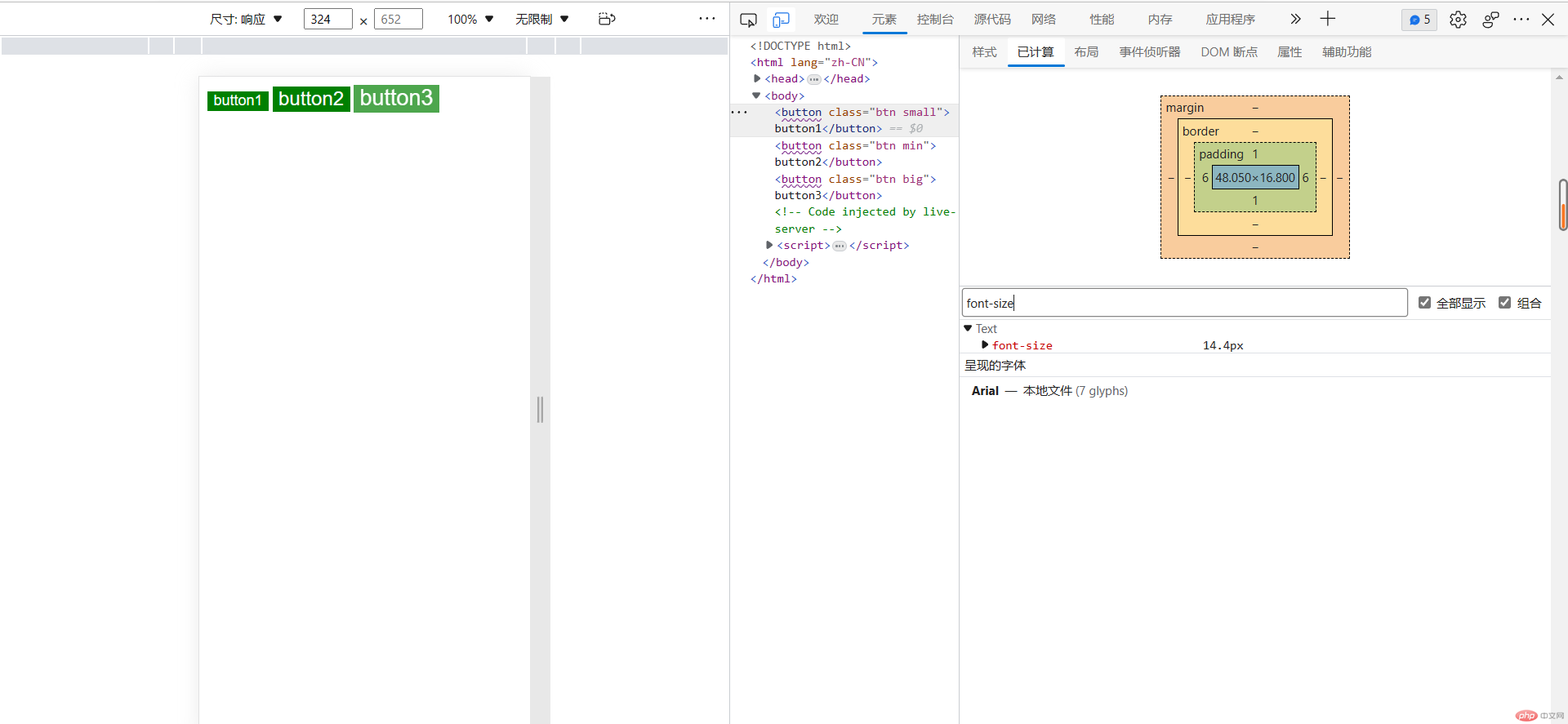The height and width of the screenshot is (724, 1568).
Task: Close the DevTools panel
Action: pyautogui.click(x=1548, y=20)
